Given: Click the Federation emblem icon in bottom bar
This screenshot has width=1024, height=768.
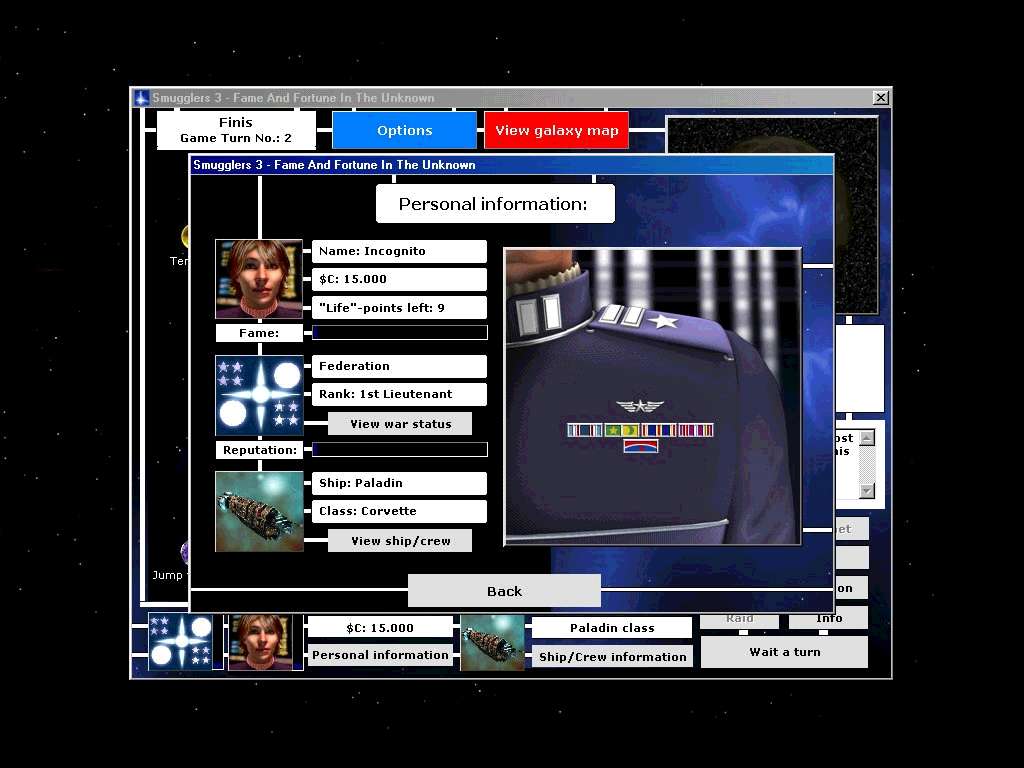Looking at the screenshot, I should 180,642.
